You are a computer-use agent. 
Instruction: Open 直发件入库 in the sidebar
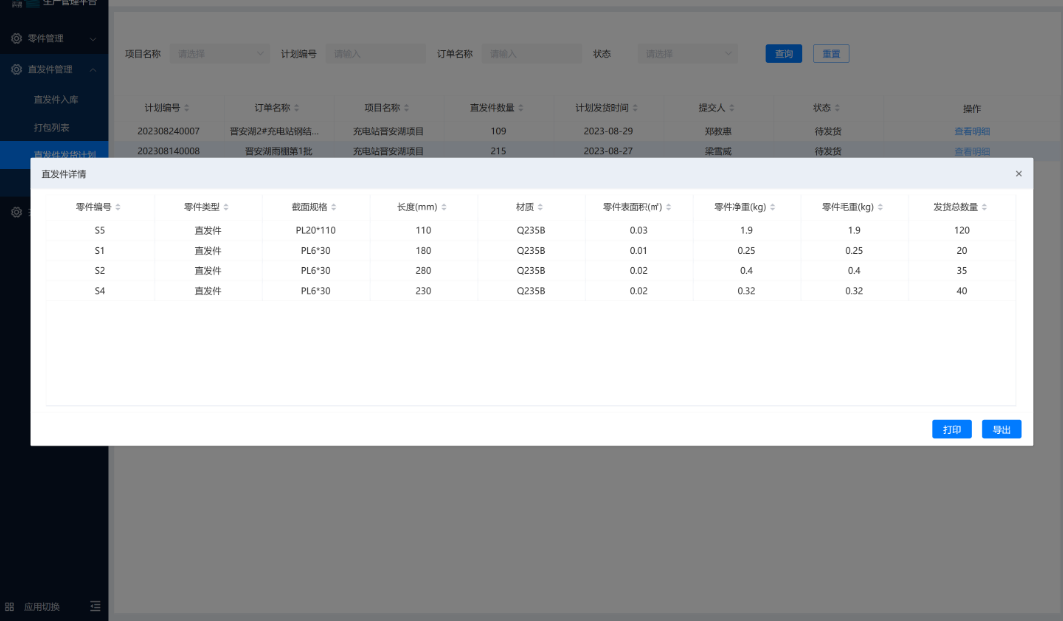pos(56,99)
